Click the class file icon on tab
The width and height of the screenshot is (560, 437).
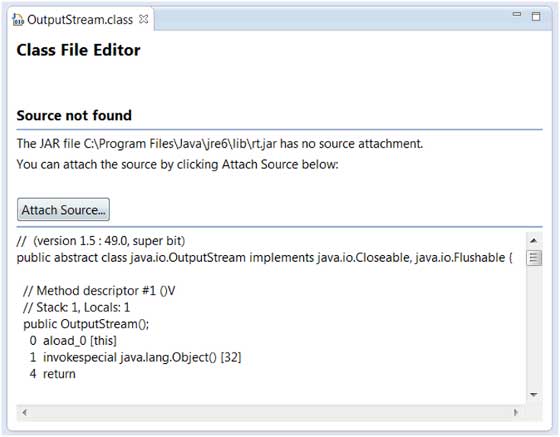(x=18, y=20)
